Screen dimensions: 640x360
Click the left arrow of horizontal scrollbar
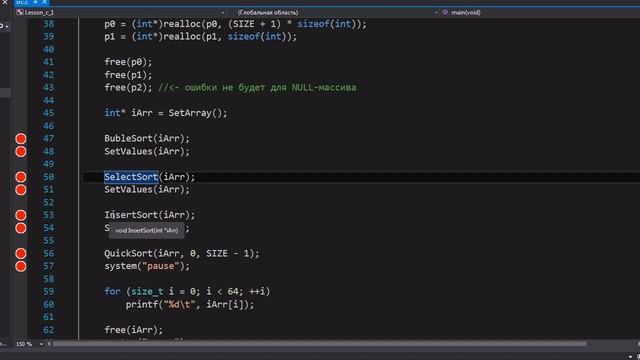(49, 344)
